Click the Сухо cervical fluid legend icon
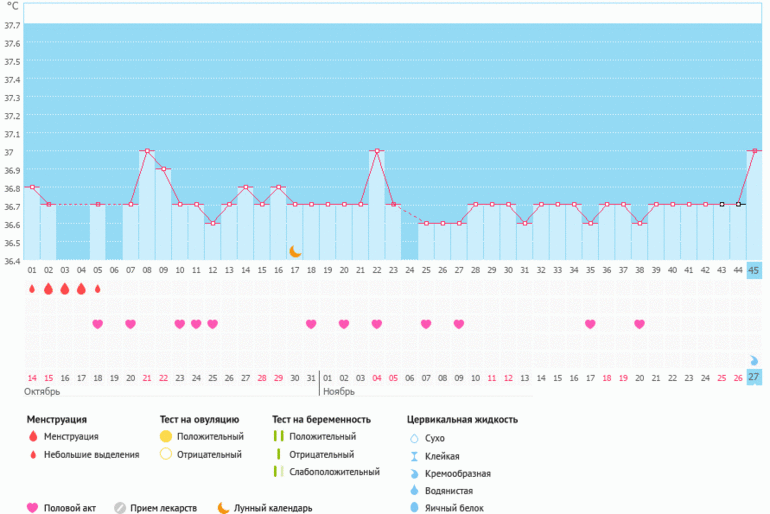Image resolution: width=770 pixels, height=514 pixels. click(x=414, y=438)
